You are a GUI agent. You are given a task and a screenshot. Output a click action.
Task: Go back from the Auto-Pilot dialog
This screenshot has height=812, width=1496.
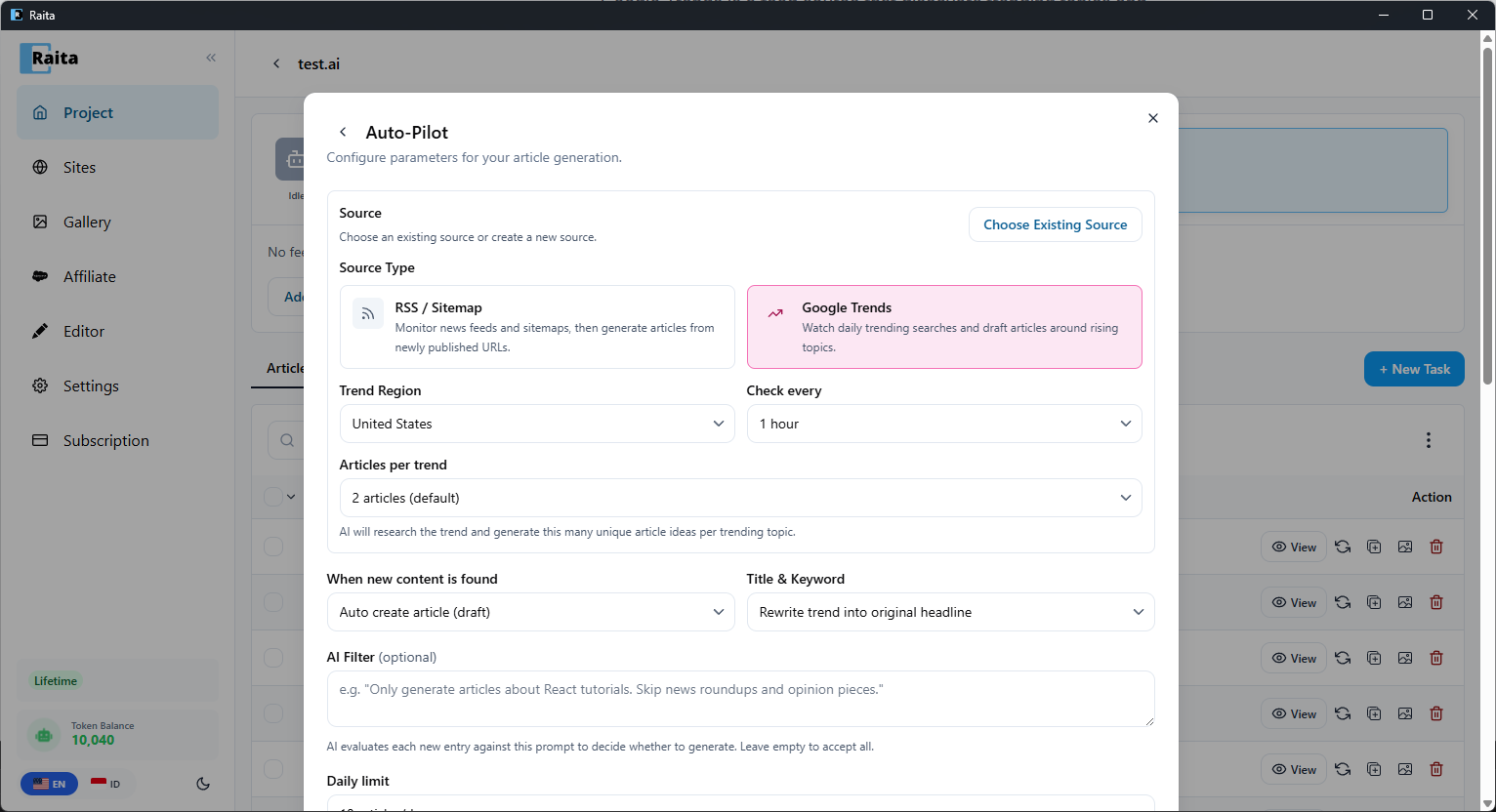tap(343, 132)
